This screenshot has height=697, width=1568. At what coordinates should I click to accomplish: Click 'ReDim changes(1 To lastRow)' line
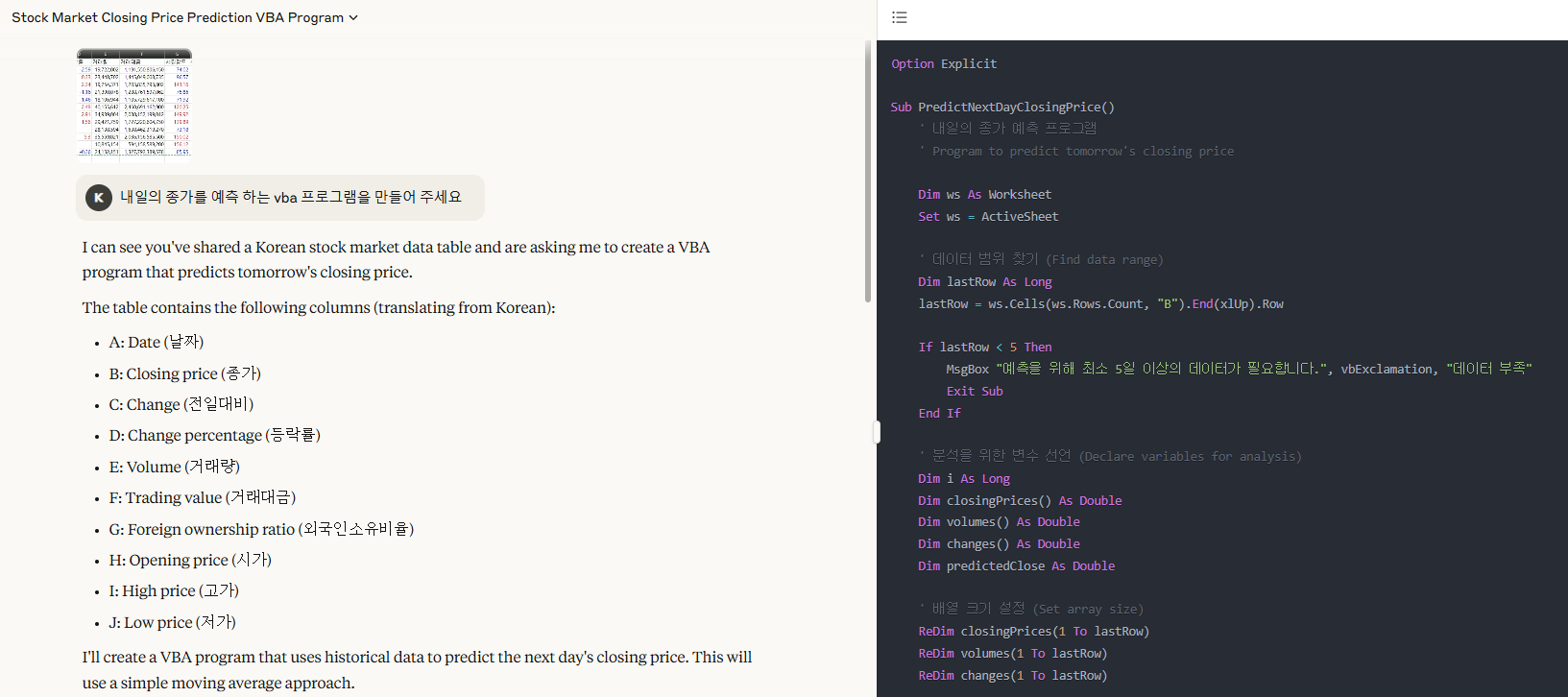click(1013, 675)
